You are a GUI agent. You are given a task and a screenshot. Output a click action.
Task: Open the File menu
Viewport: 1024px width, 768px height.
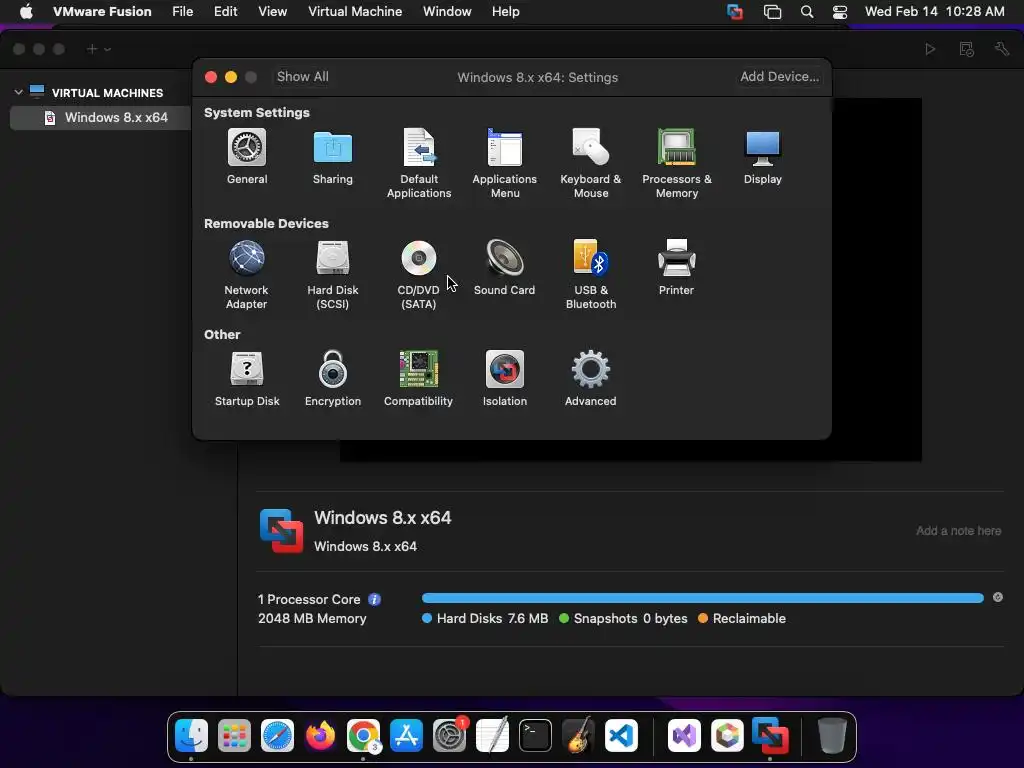click(x=182, y=11)
